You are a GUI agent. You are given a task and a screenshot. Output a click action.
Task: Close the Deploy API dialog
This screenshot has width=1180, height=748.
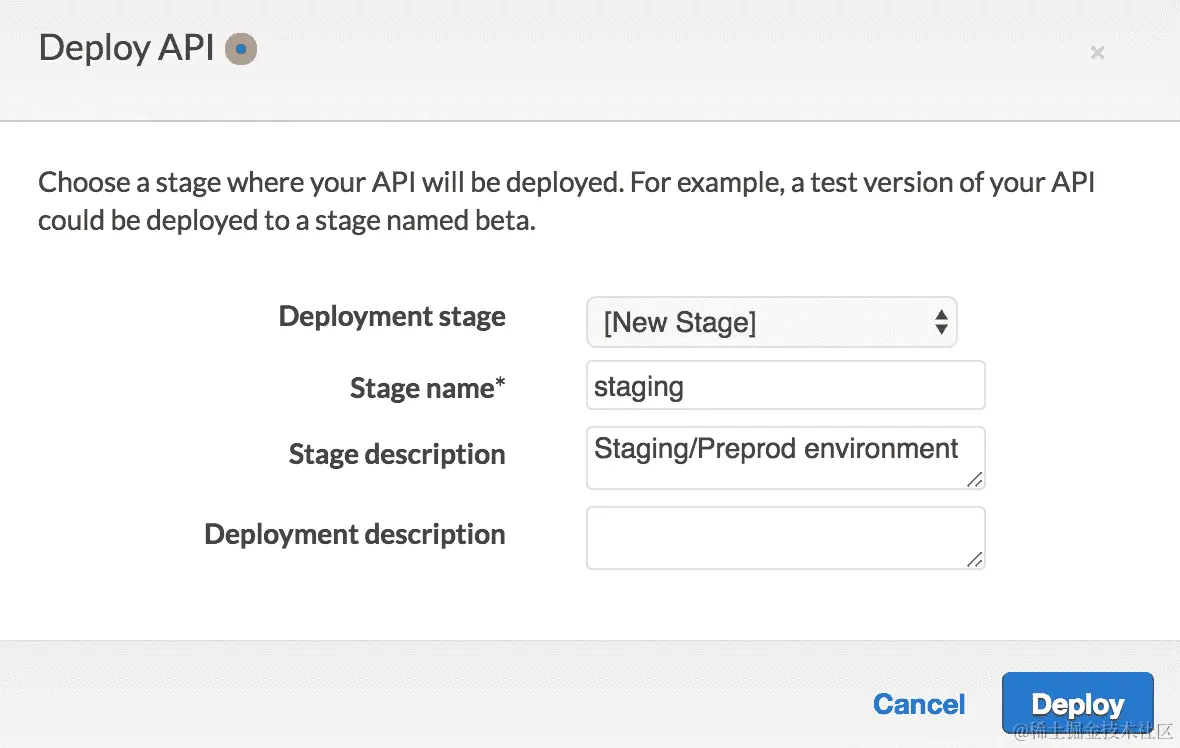tap(1097, 52)
